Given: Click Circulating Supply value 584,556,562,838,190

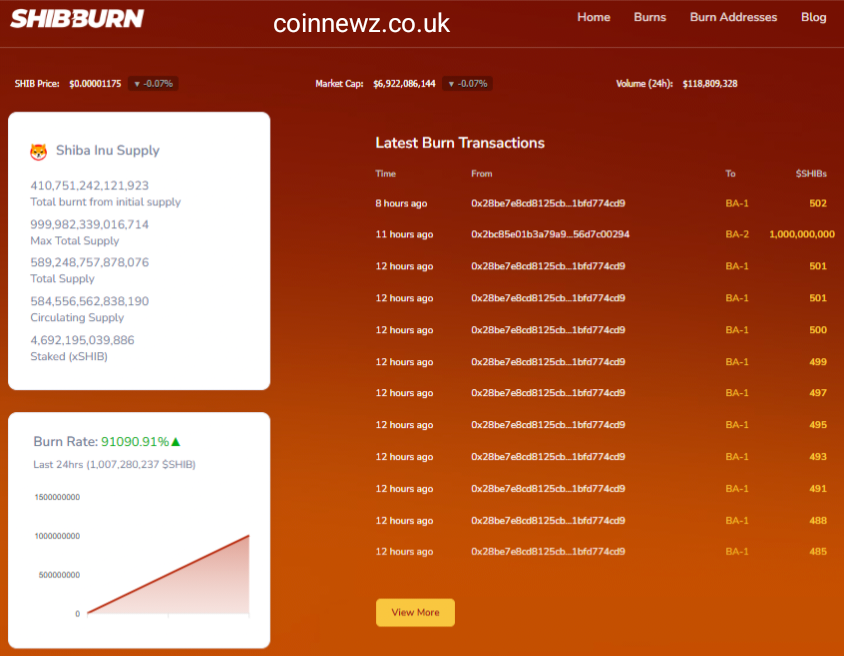Looking at the screenshot, I should [x=89, y=301].
